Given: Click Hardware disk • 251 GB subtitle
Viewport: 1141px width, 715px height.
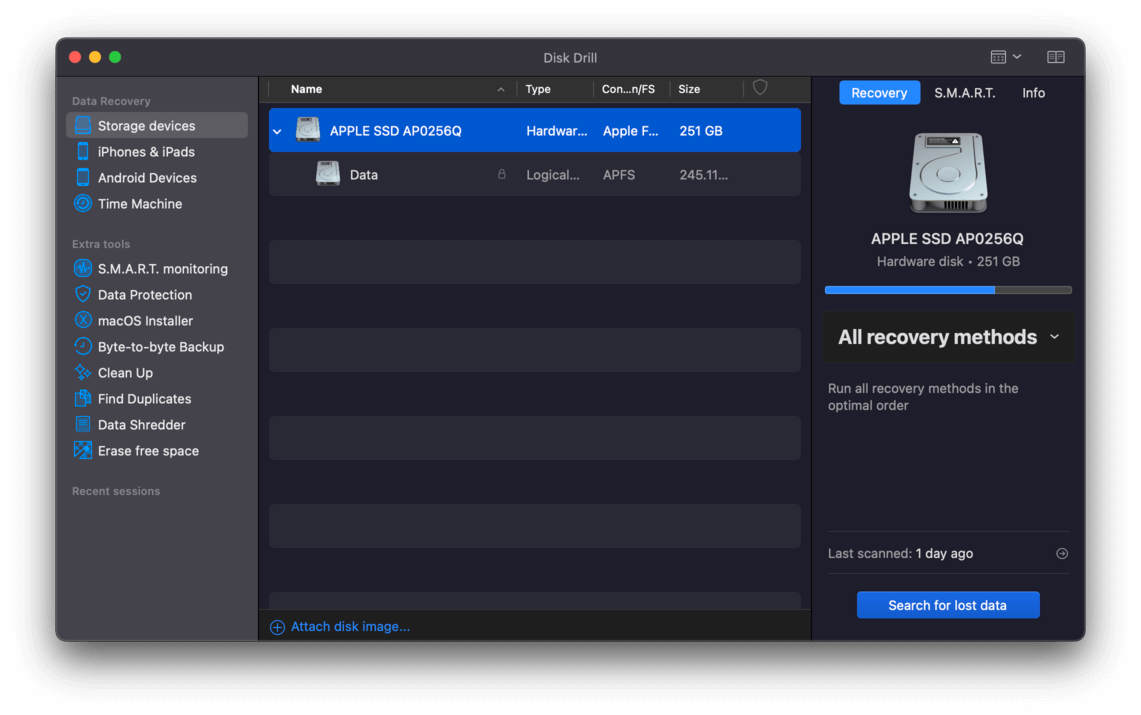Looking at the screenshot, I should tap(948, 261).
